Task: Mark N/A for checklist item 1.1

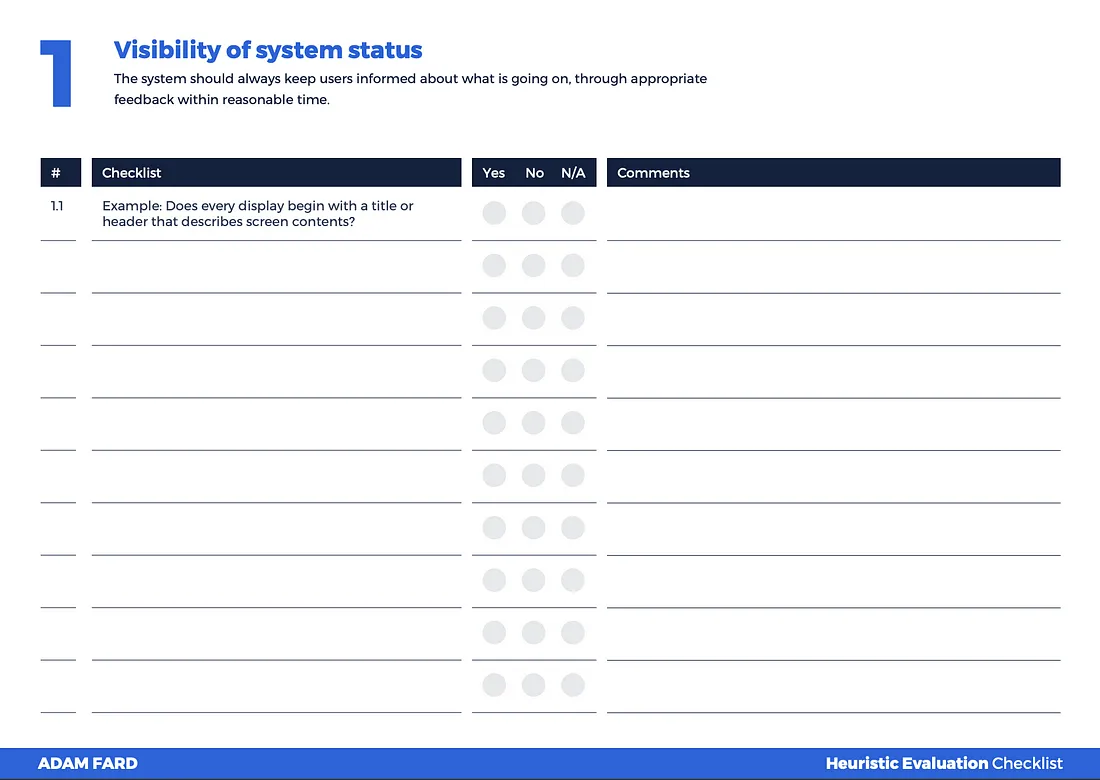Action: pyautogui.click(x=572, y=213)
